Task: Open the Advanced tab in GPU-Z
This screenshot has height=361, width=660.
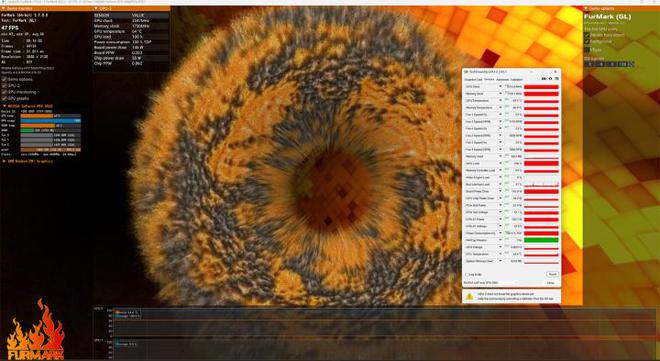Action: pyautogui.click(x=503, y=80)
